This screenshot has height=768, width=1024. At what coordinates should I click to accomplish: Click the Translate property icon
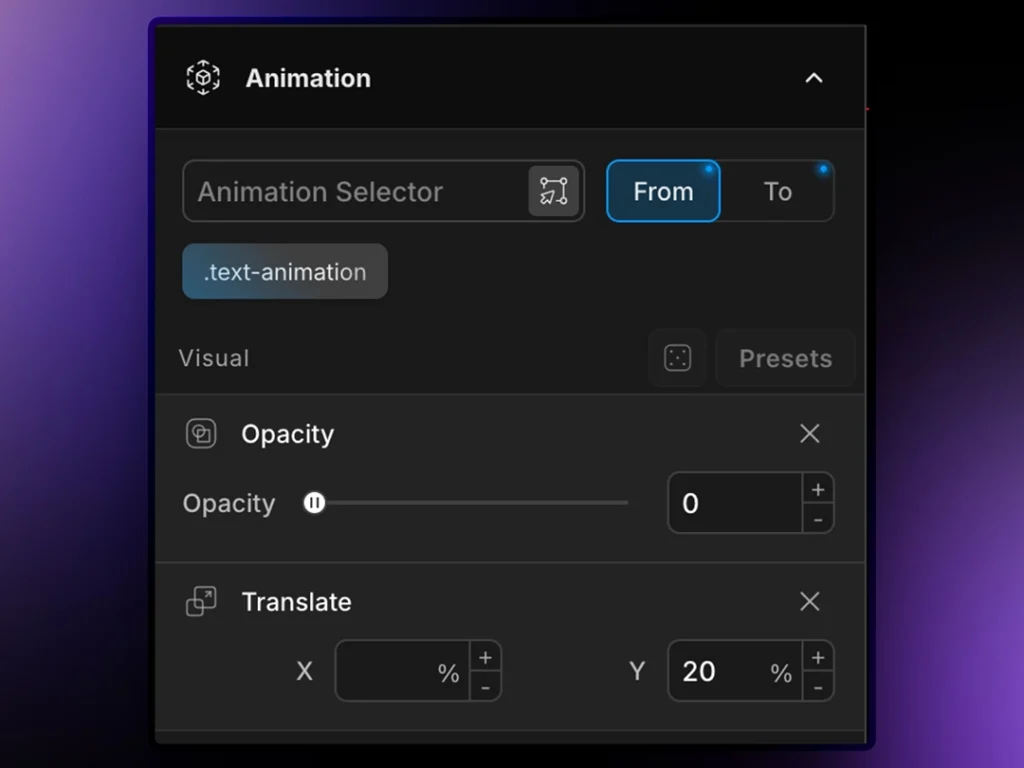click(201, 602)
